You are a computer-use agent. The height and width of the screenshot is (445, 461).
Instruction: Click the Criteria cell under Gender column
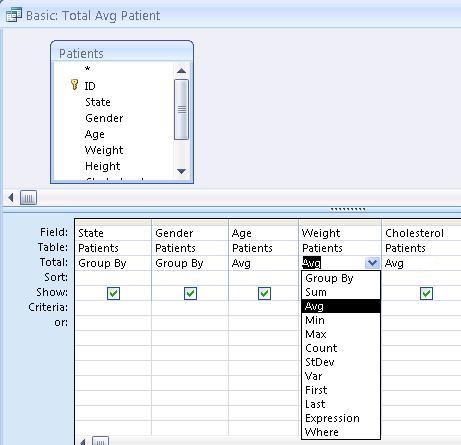click(x=190, y=308)
